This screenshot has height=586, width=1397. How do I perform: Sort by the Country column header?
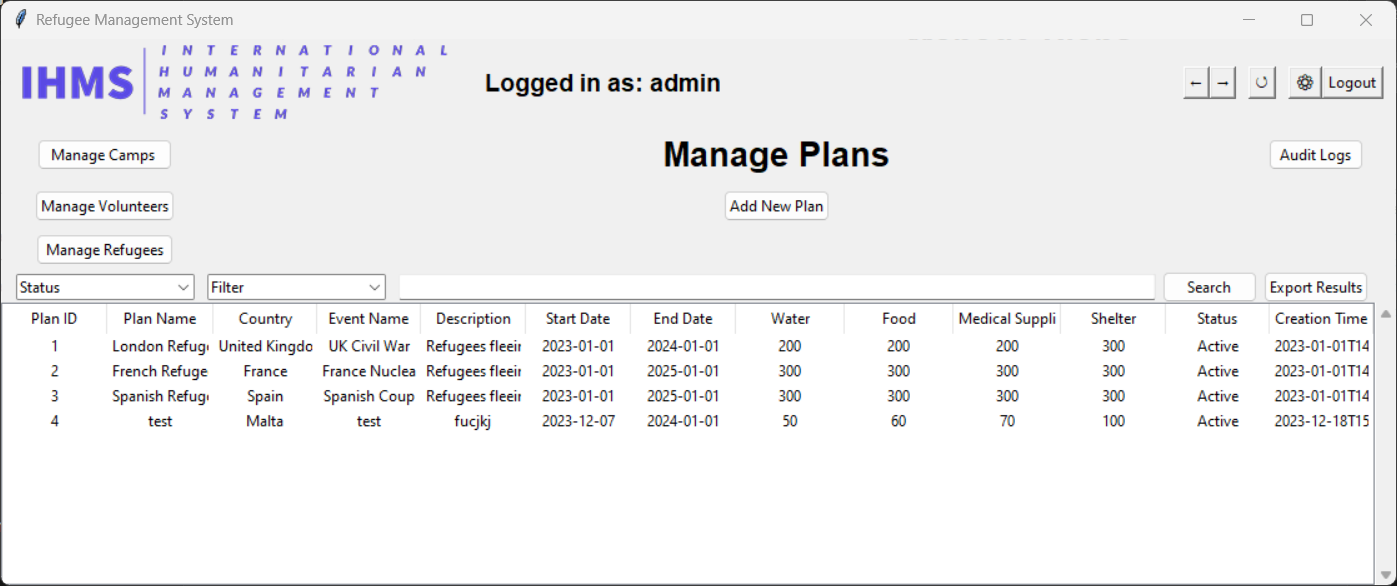[265, 319]
